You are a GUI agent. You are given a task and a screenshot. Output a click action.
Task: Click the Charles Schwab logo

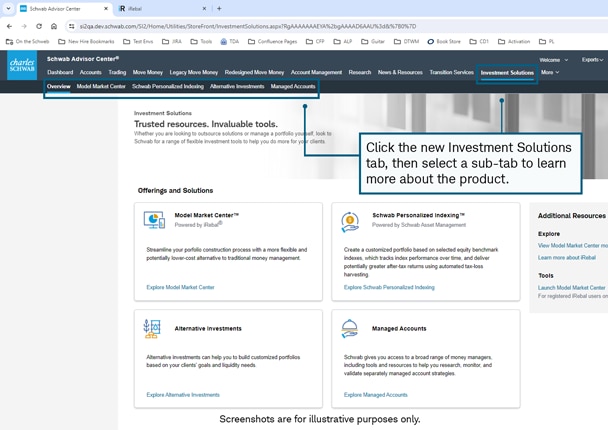tap(22, 66)
